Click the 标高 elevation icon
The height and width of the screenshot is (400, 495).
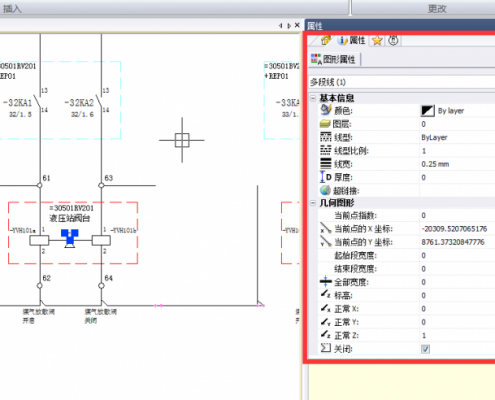click(x=326, y=295)
